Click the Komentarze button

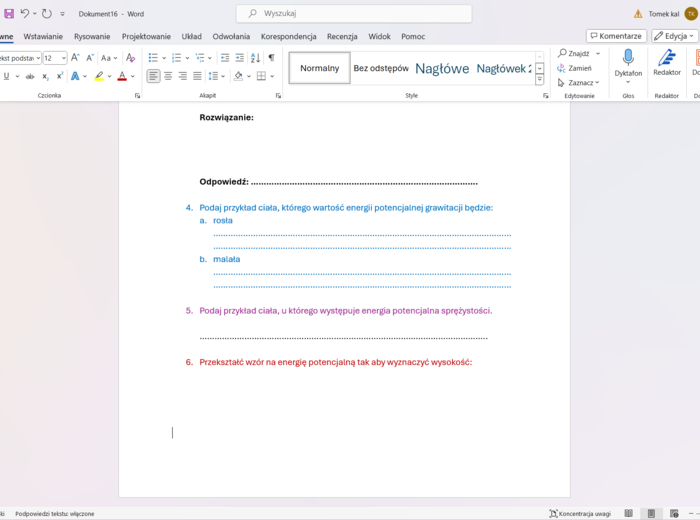pyautogui.click(x=616, y=36)
